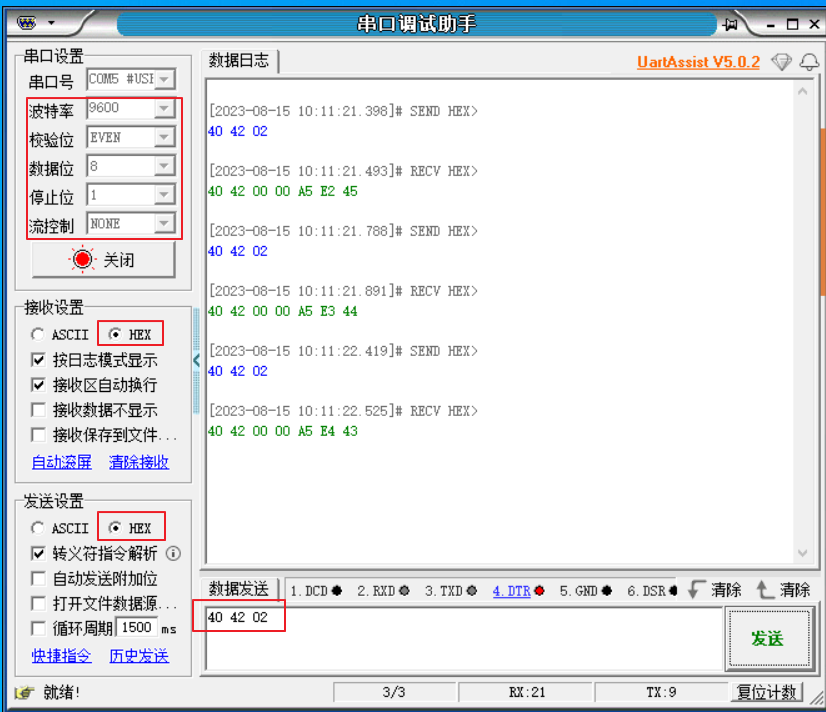This screenshot has width=826, height=712.
Task: Click the 复位计数 button
Action: click(x=766, y=692)
